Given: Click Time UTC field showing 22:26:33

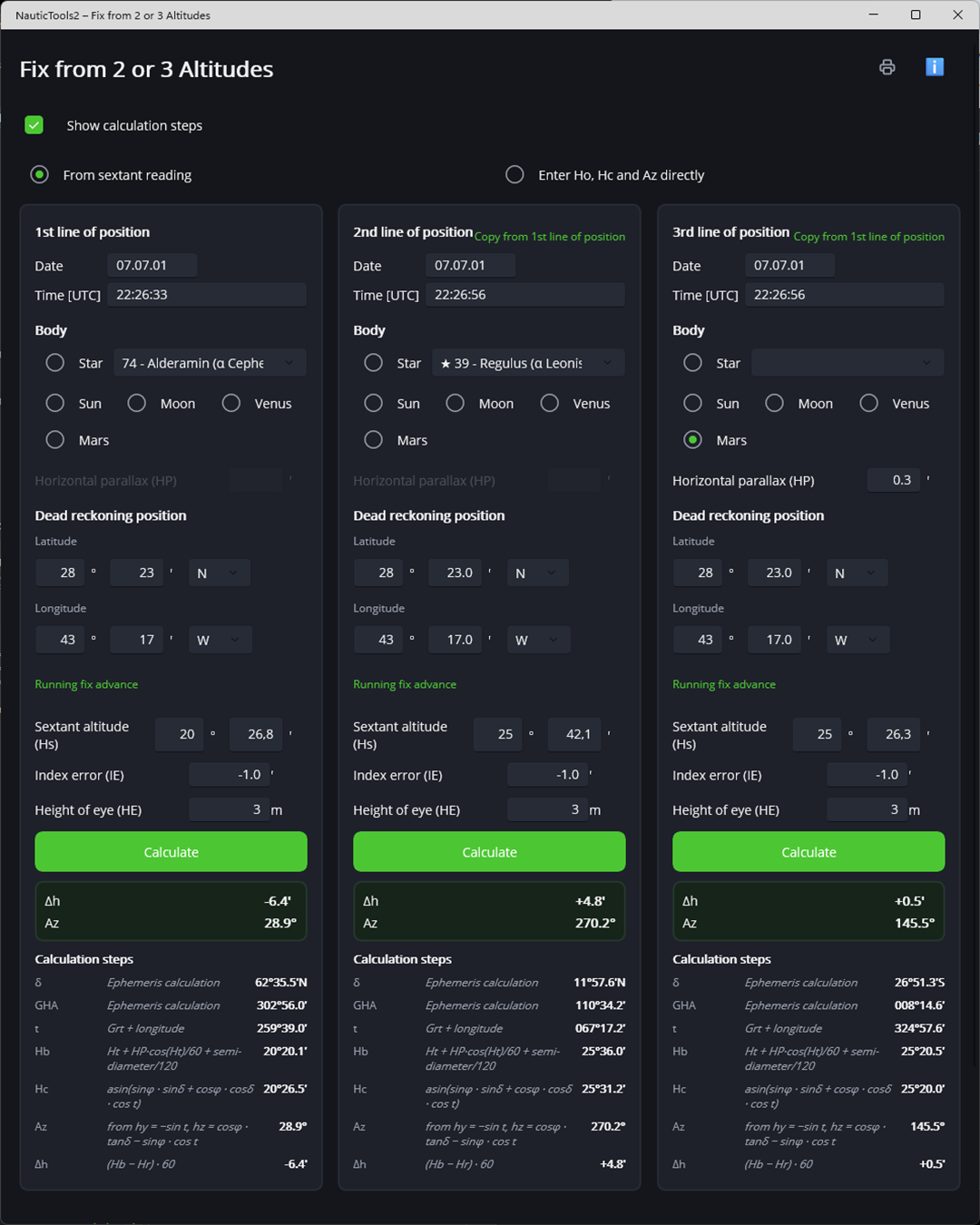Looking at the screenshot, I should [x=207, y=295].
